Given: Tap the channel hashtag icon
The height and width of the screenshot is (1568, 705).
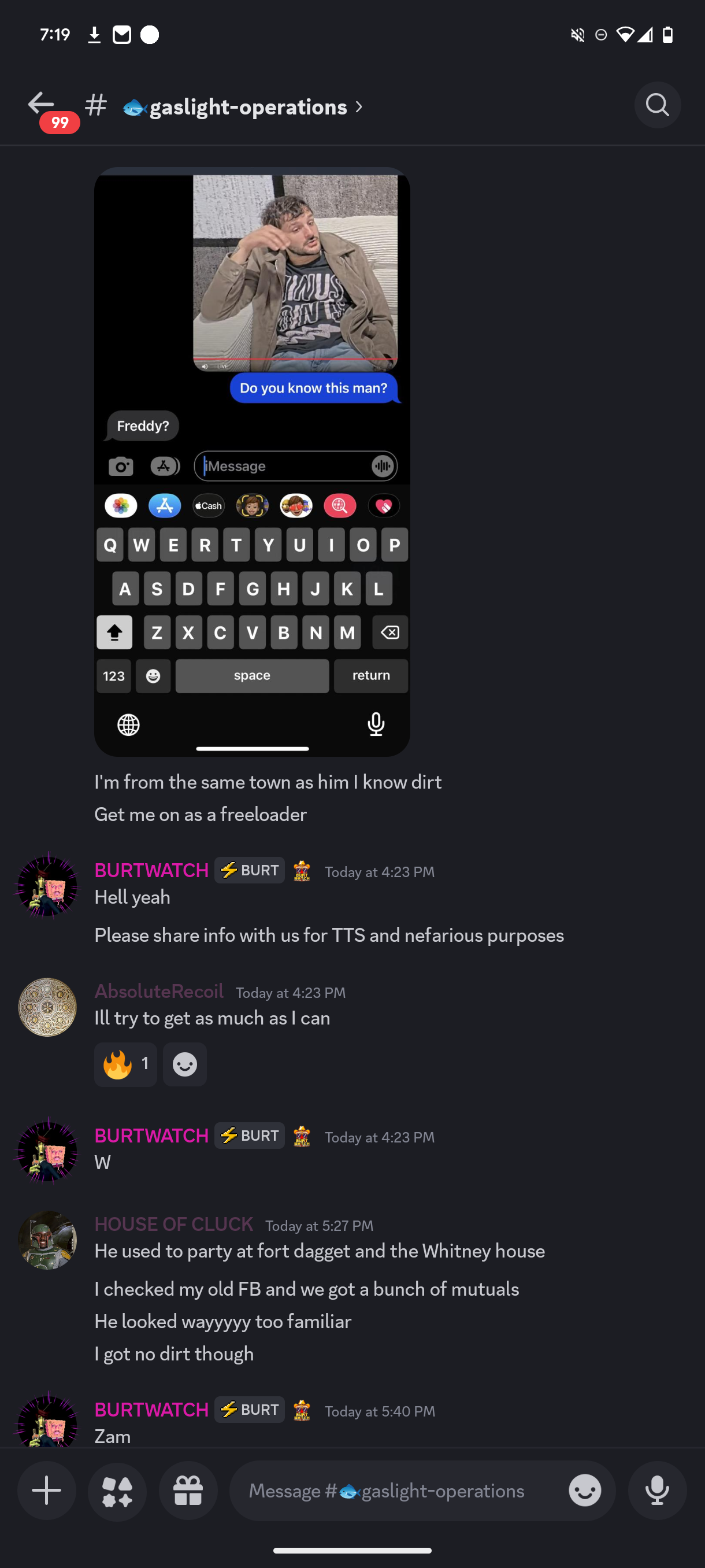Looking at the screenshot, I should tap(96, 106).
